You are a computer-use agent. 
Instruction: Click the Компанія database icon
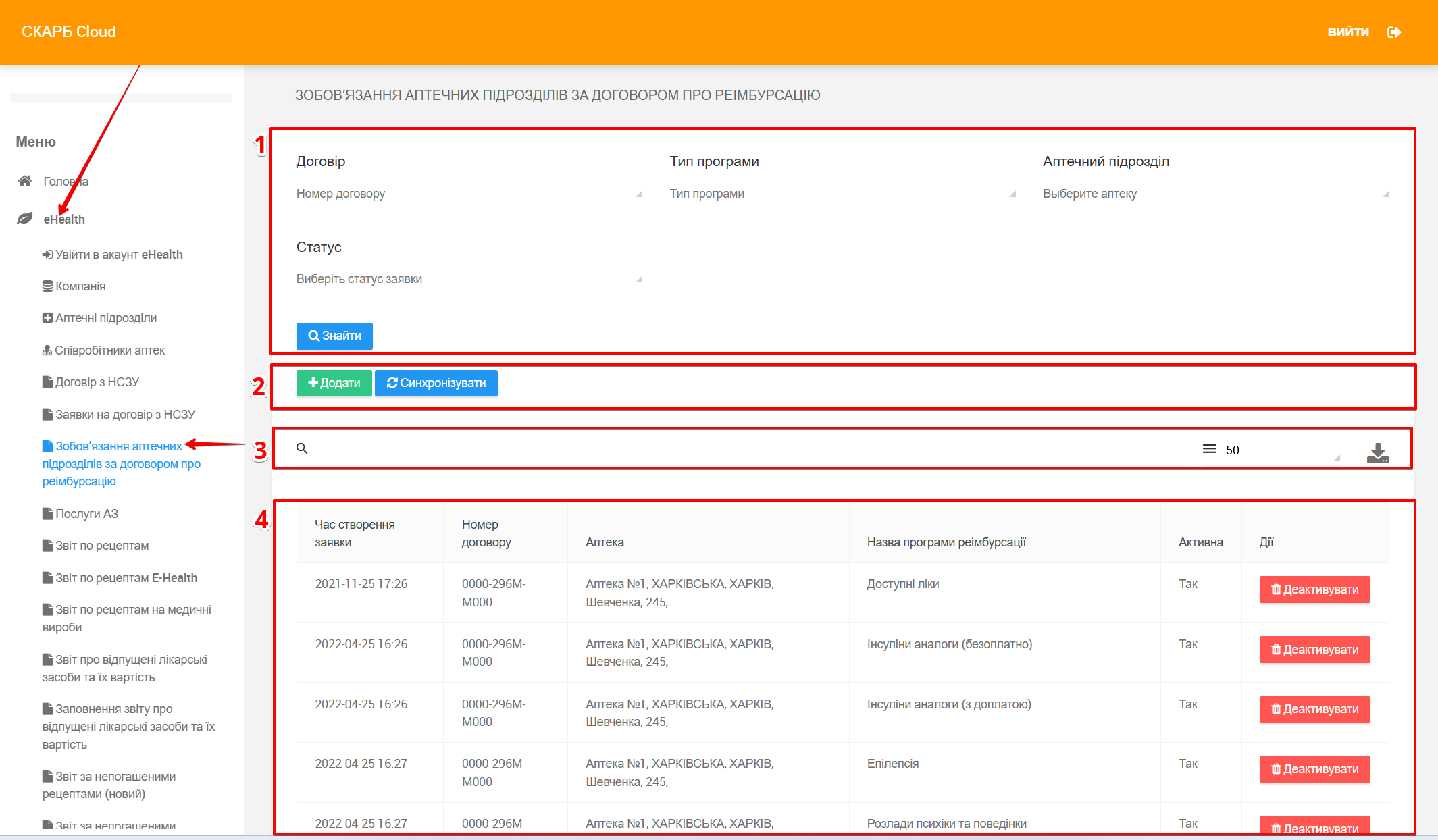pos(47,286)
